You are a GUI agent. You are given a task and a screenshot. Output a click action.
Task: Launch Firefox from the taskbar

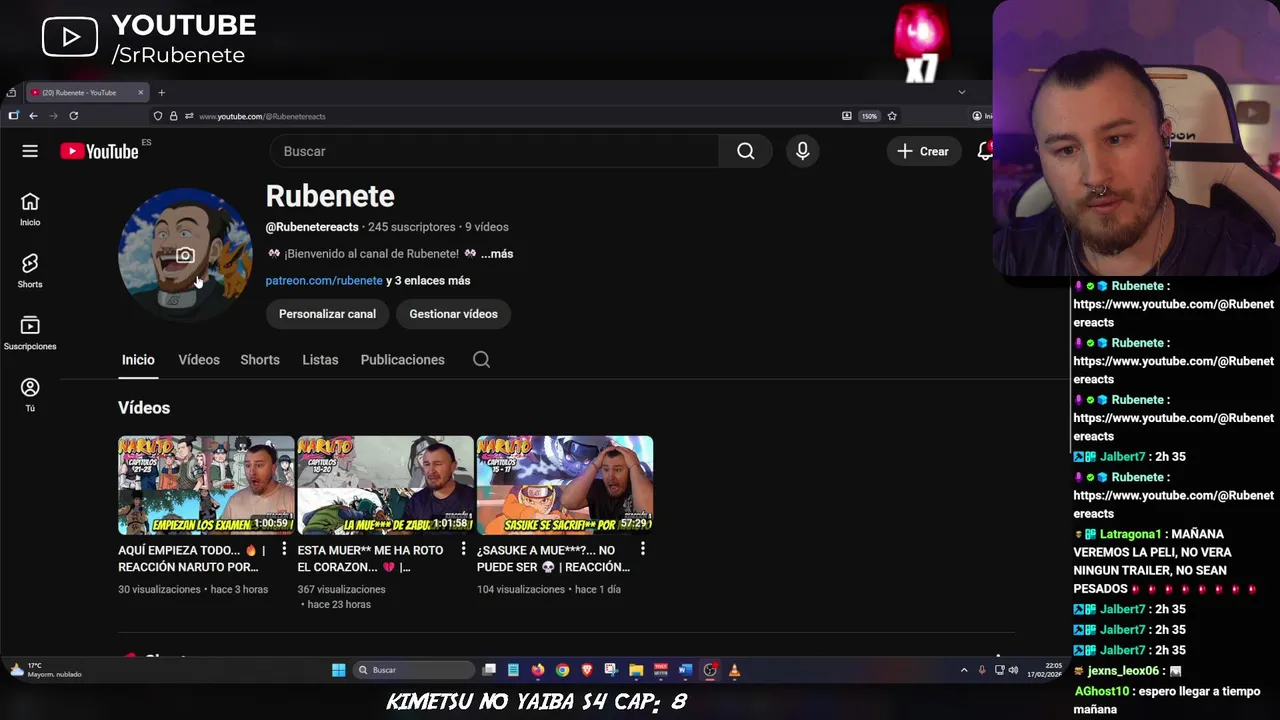coord(538,670)
